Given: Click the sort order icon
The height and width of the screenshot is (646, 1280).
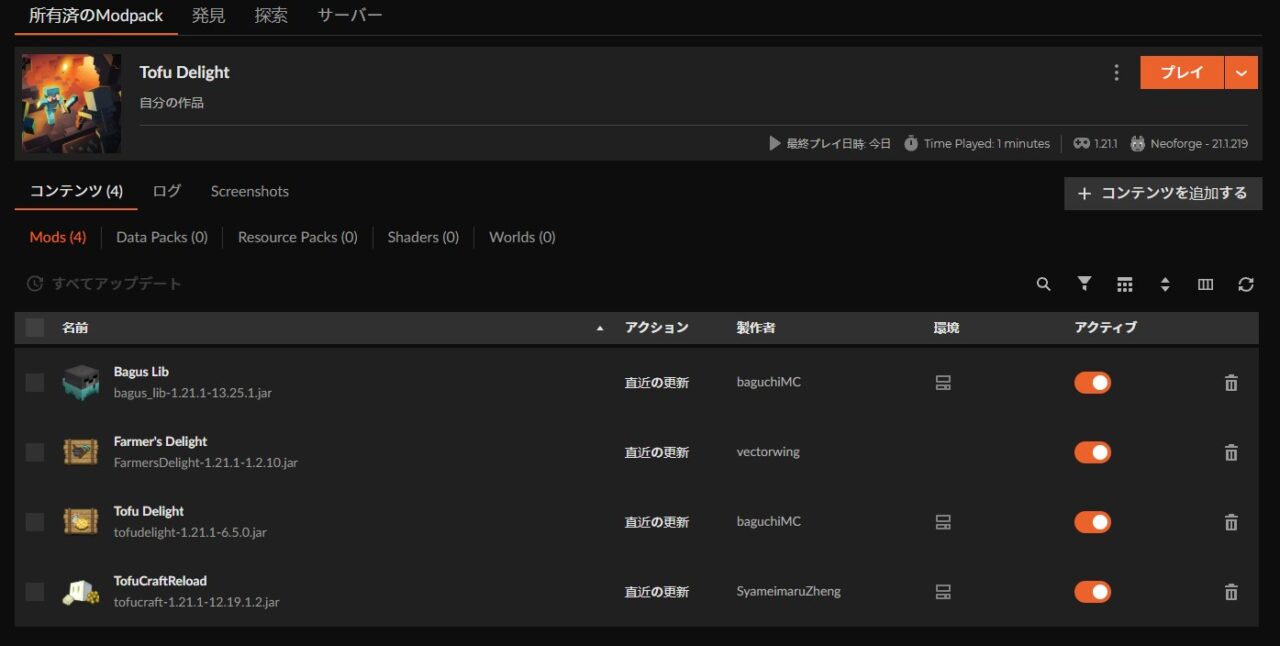Looking at the screenshot, I should (x=1165, y=284).
